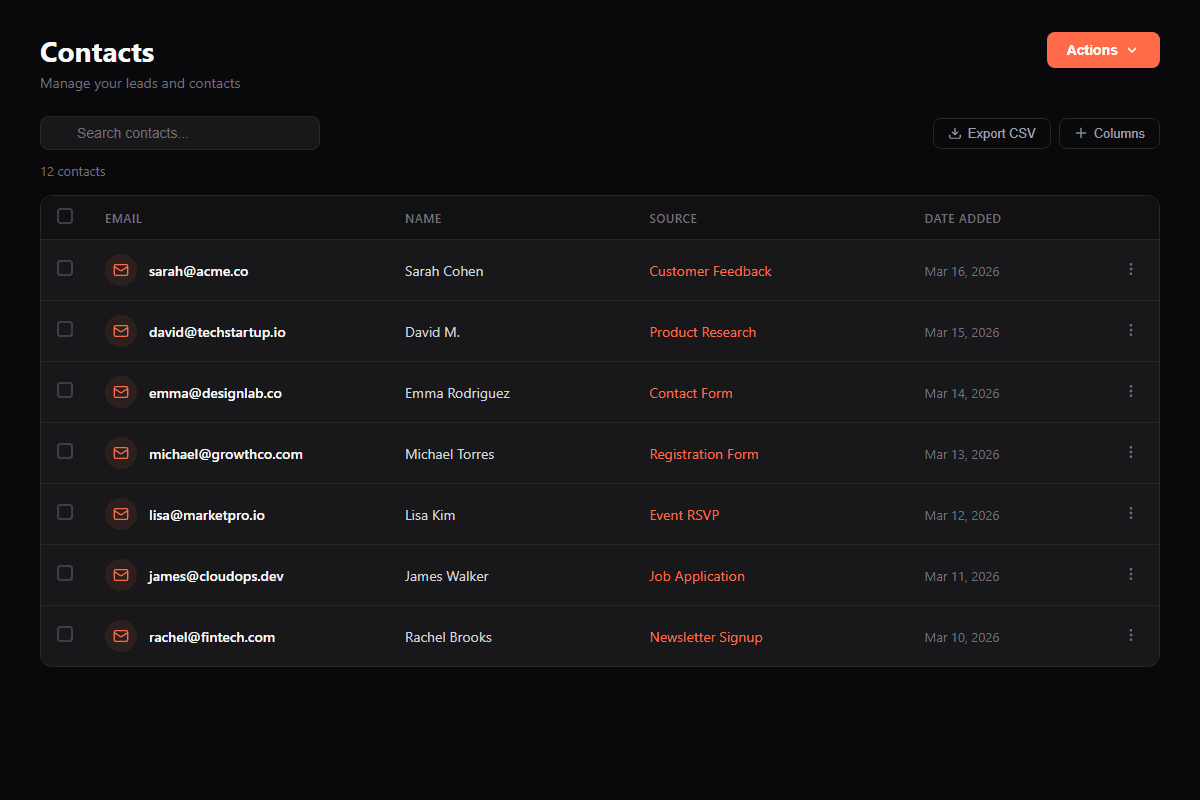1200x800 pixels.
Task: Check the checkbox for Michael Torres
Action: pos(65,451)
